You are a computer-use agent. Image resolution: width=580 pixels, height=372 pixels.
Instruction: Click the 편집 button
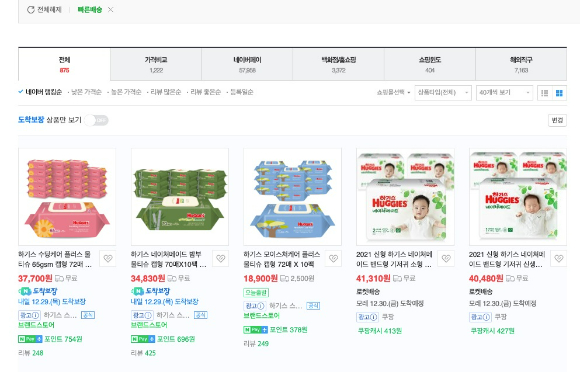[x=557, y=120]
